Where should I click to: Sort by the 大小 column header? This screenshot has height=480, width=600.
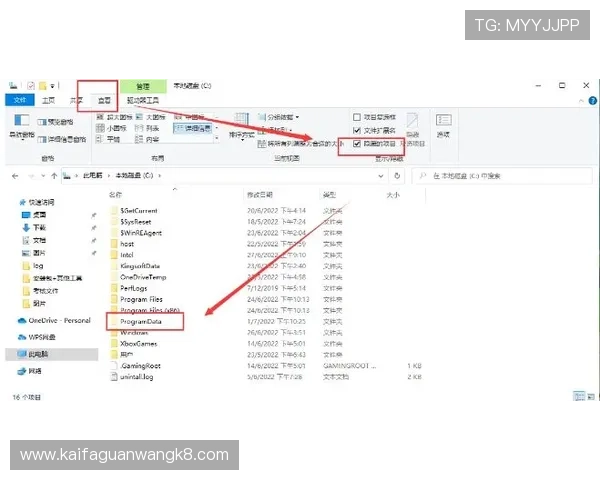393,195
